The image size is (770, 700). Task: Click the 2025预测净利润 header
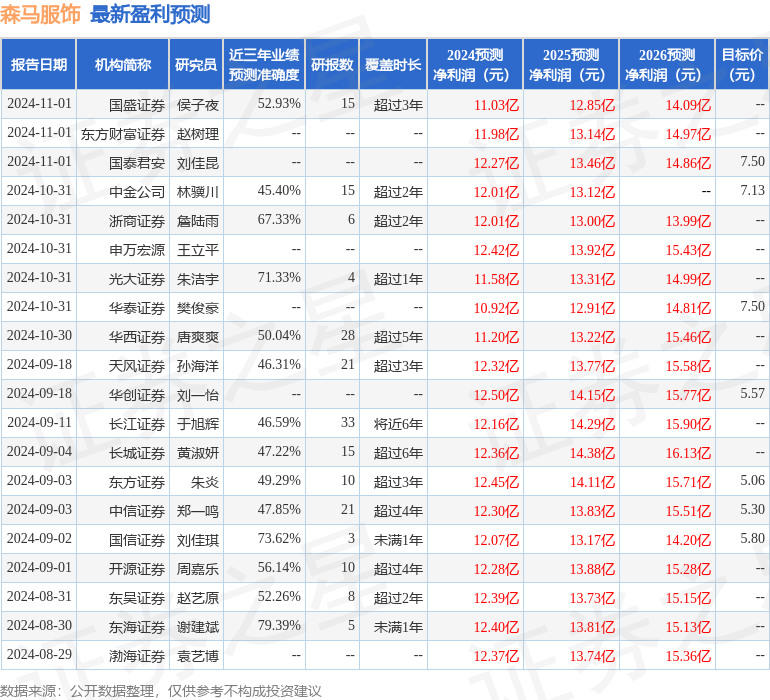pyautogui.click(x=571, y=64)
